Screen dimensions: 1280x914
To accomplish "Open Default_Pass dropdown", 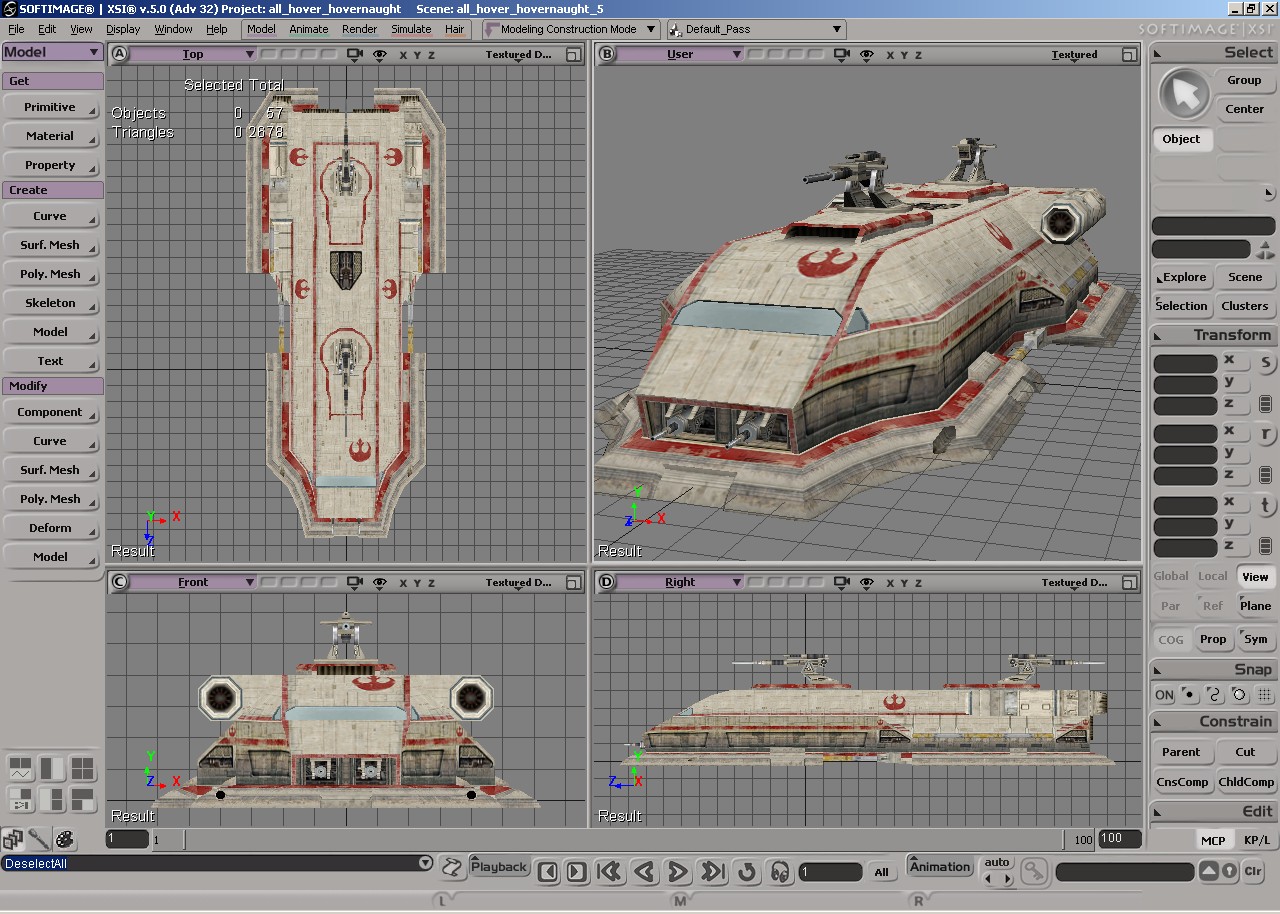I will (756, 29).
